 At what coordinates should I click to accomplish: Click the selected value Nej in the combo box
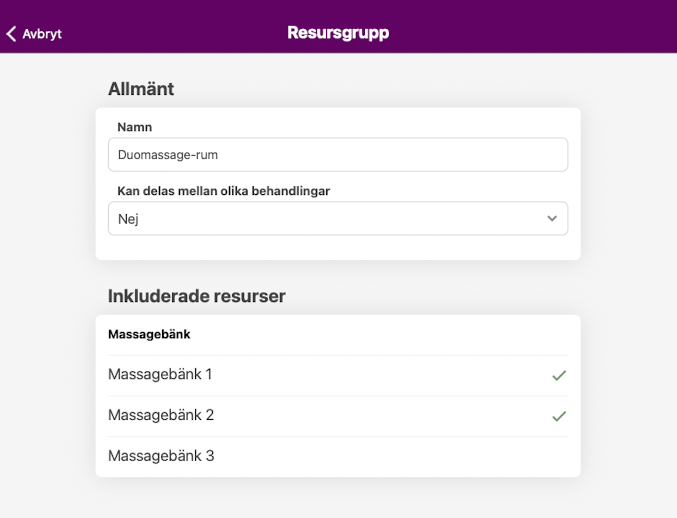(128, 219)
